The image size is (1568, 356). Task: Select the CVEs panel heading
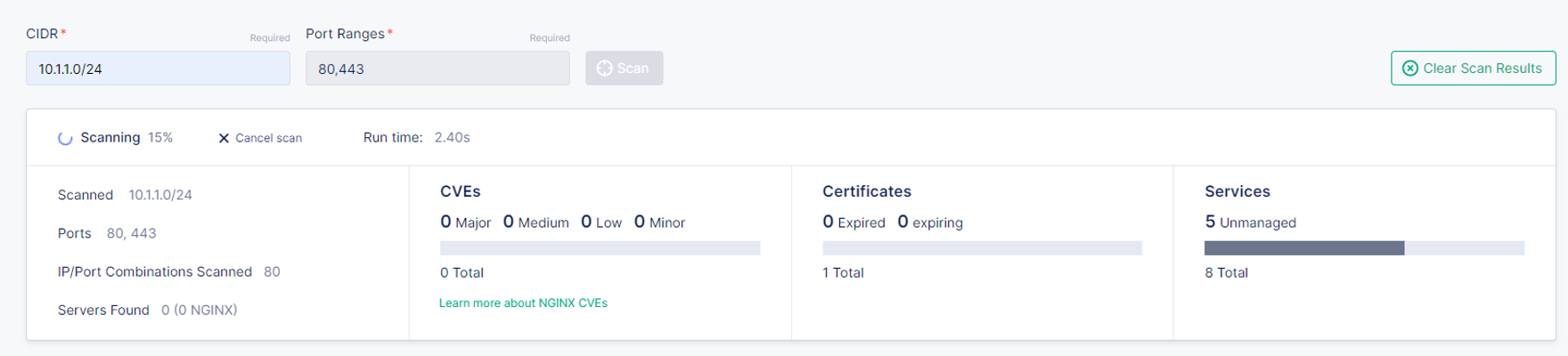(x=461, y=191)
